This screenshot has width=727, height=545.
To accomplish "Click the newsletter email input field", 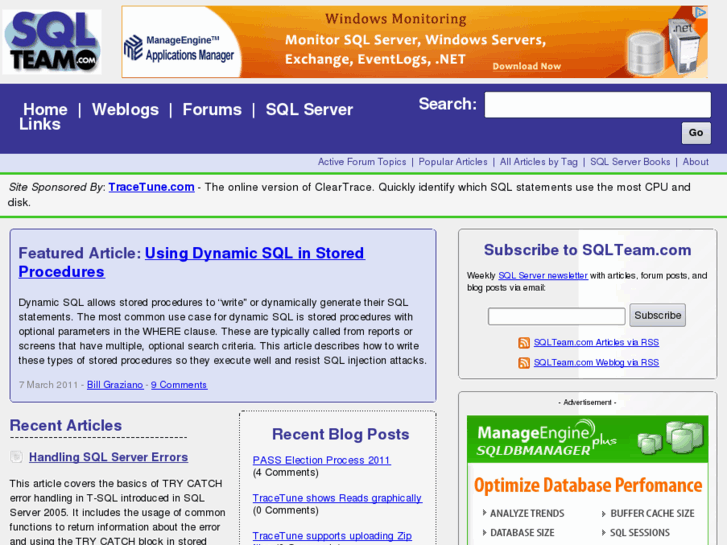I will pos(556,316).
